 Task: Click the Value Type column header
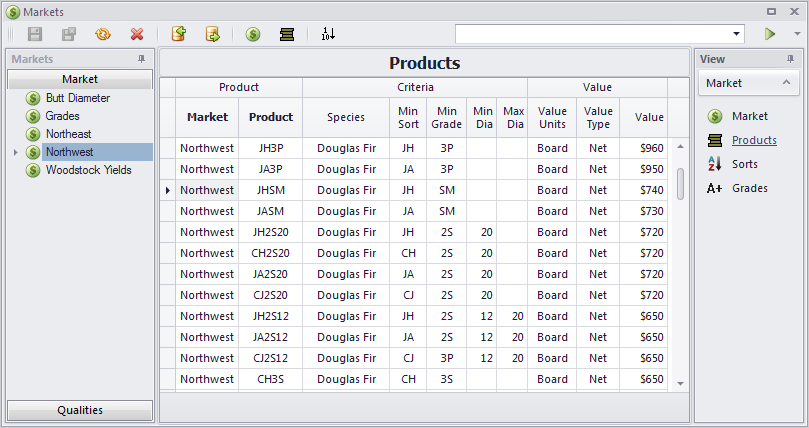tap(598, 117)
